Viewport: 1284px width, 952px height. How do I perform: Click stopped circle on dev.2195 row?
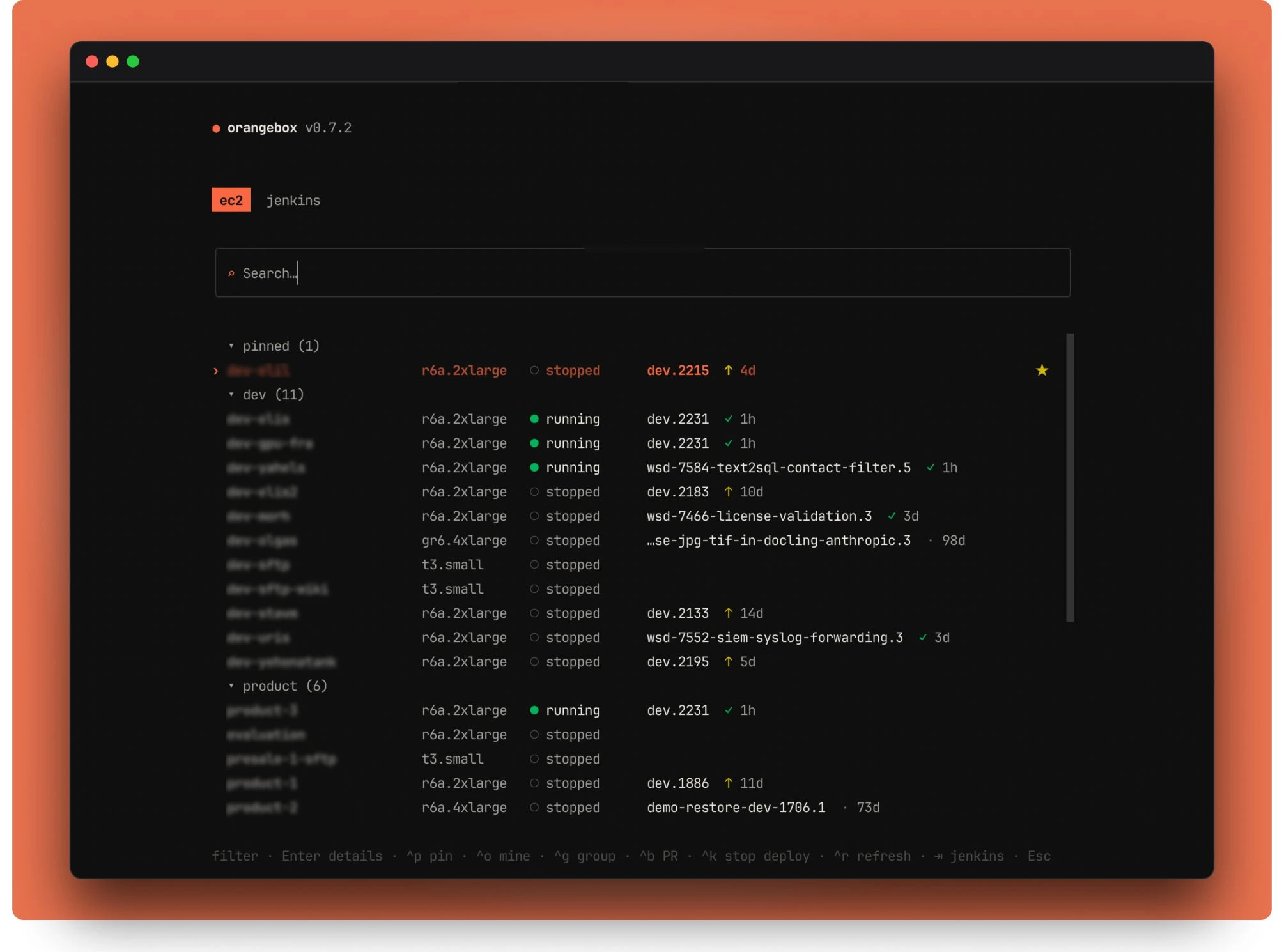[x=534, y=661]
